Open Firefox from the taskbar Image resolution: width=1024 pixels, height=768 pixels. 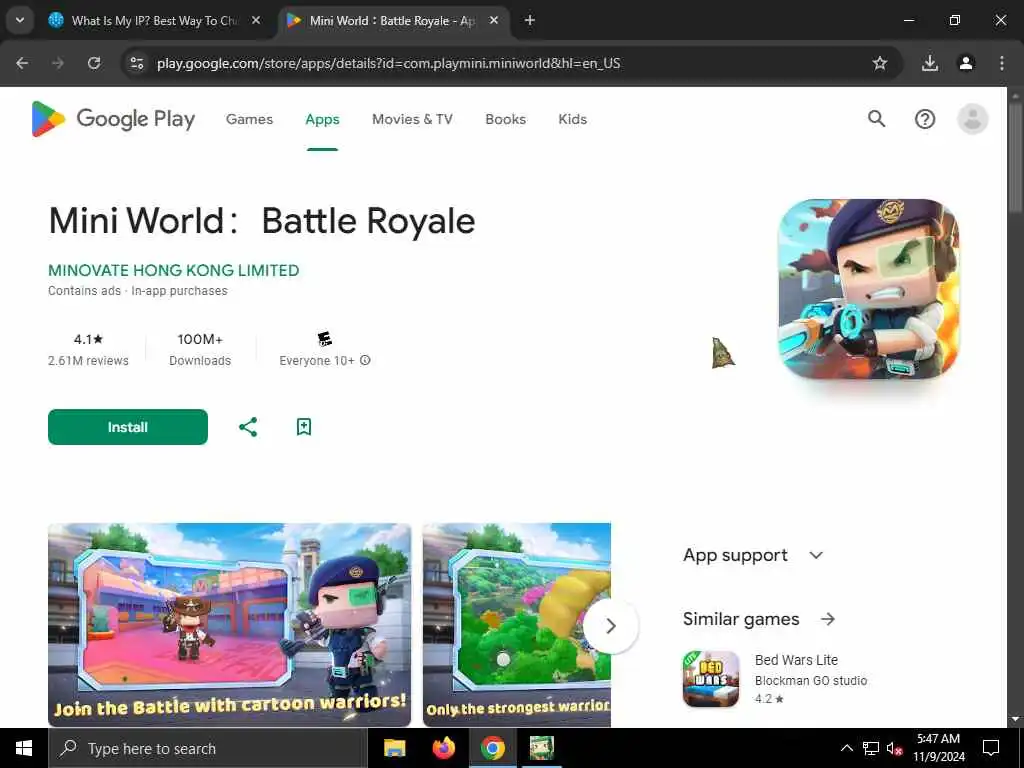tap(444, 748)
